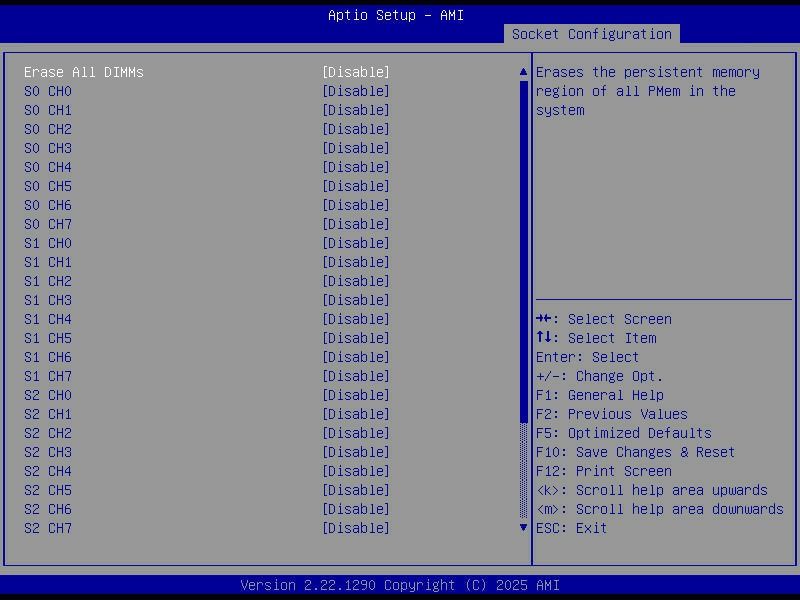The image size is (800, 600).
Task: Change S0 CH3 Disable setting
Action: click(356, 148)
